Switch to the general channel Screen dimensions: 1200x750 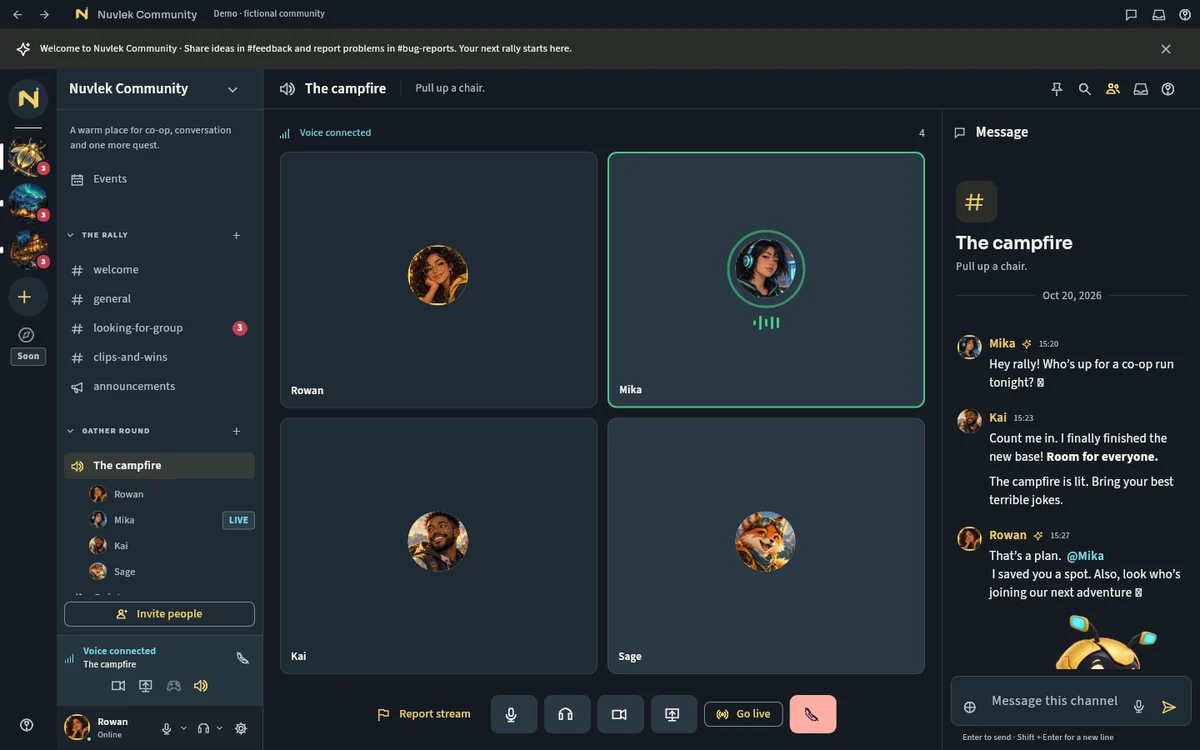[x=160, y=299]
